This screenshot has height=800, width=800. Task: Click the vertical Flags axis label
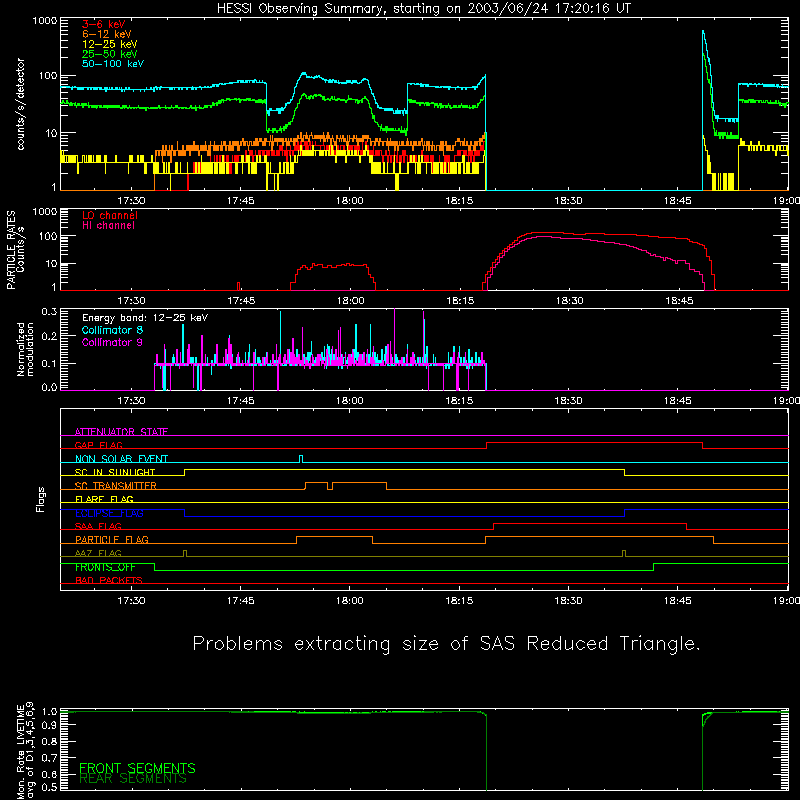41,499
